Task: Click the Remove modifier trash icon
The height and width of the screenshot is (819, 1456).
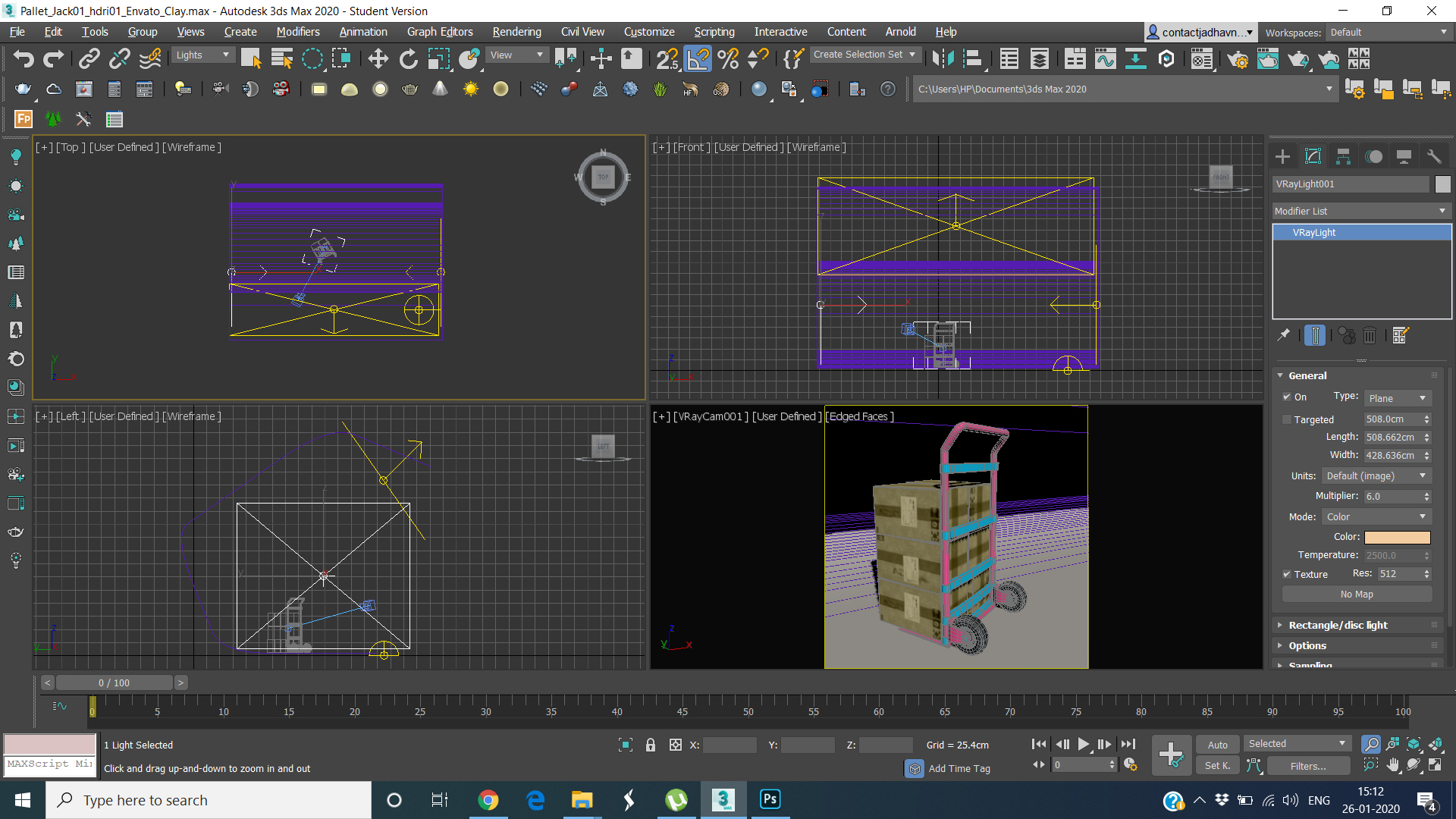Action: click(x=1370, y=335)
